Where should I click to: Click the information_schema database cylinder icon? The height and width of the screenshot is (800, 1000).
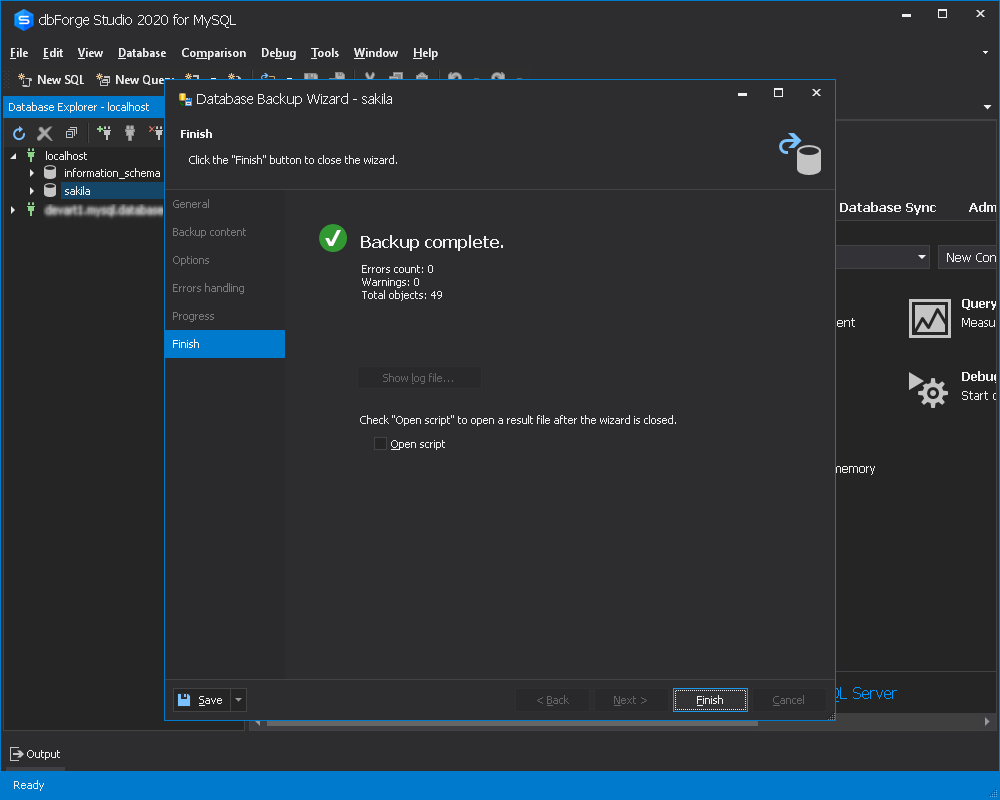point(50,172)
